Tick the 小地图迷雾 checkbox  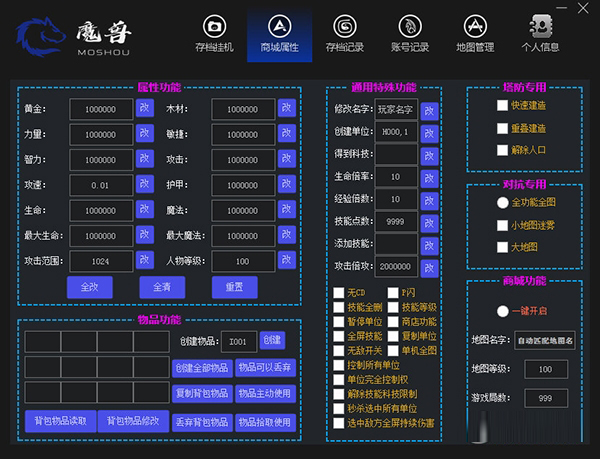coord(502,226)
